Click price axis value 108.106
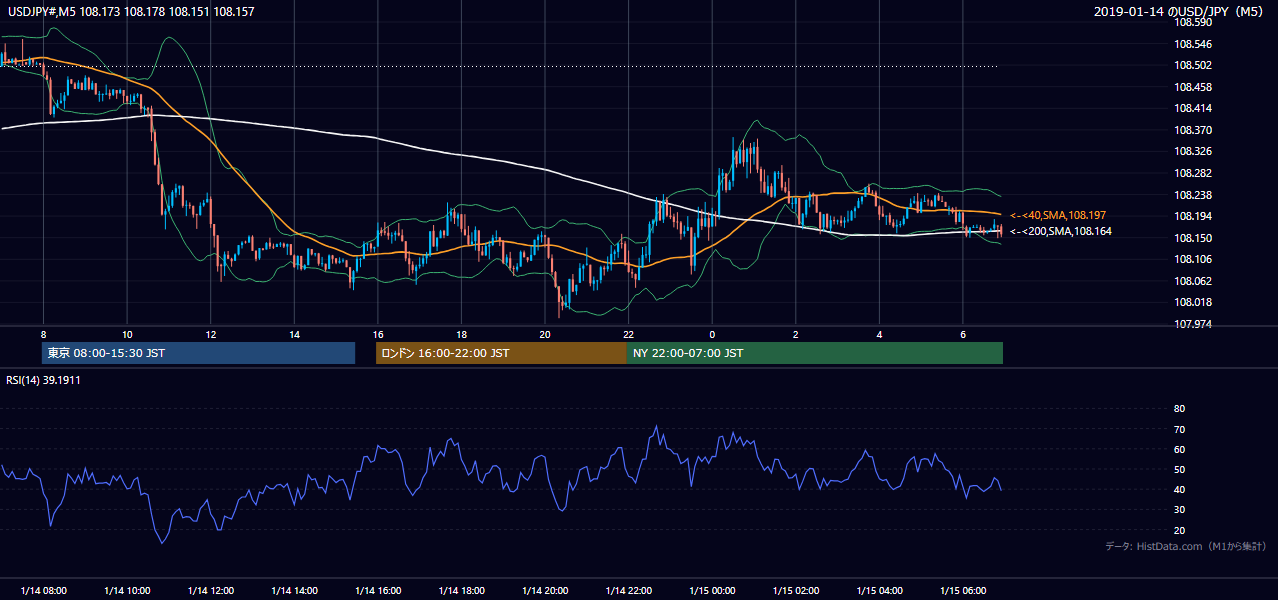1278x600 pixels. [x=1192, y=259]
